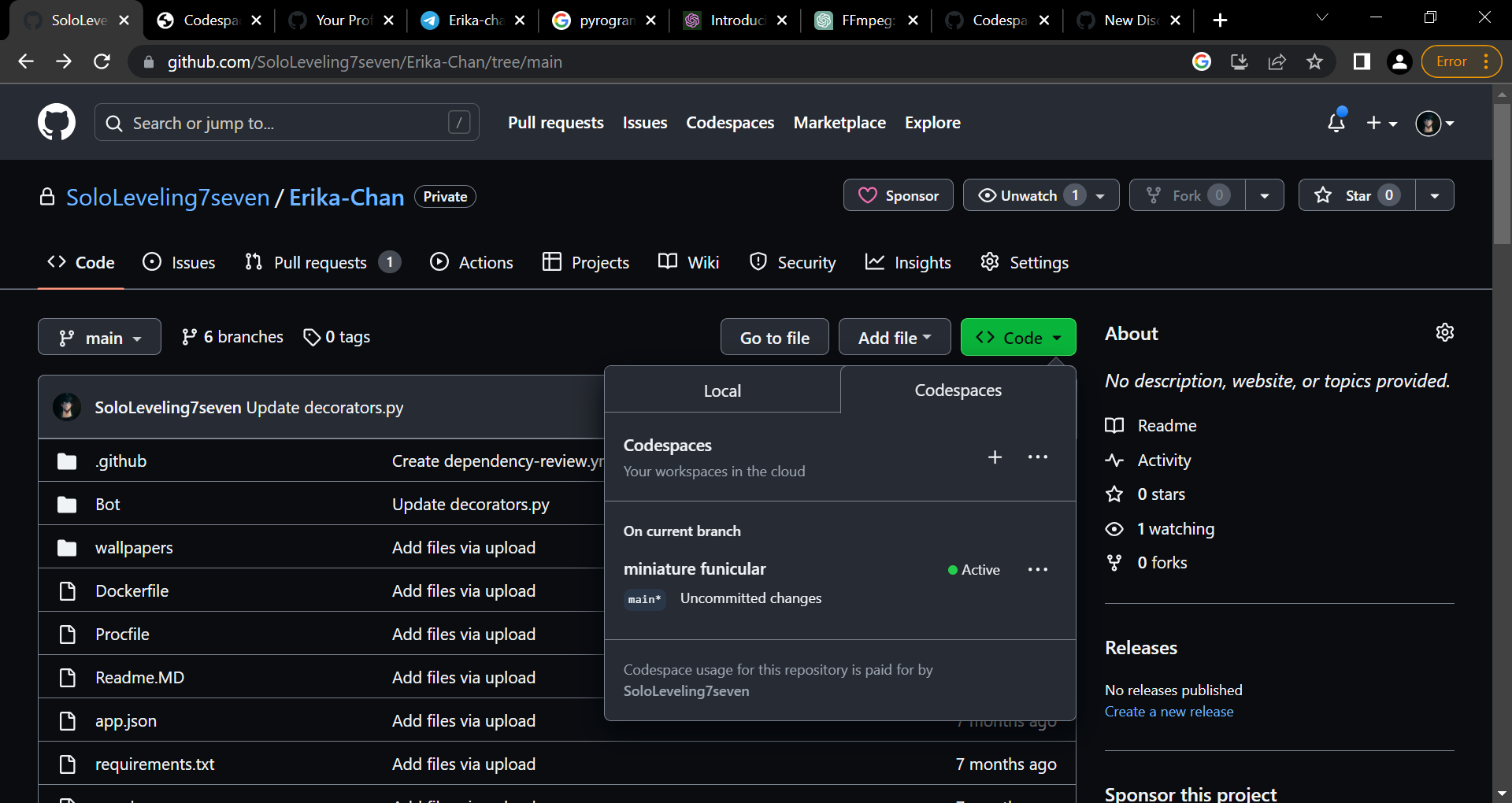This screenshot has height=803, width=1512.
Task: Open the Projects tab
Action: (586, 262)
